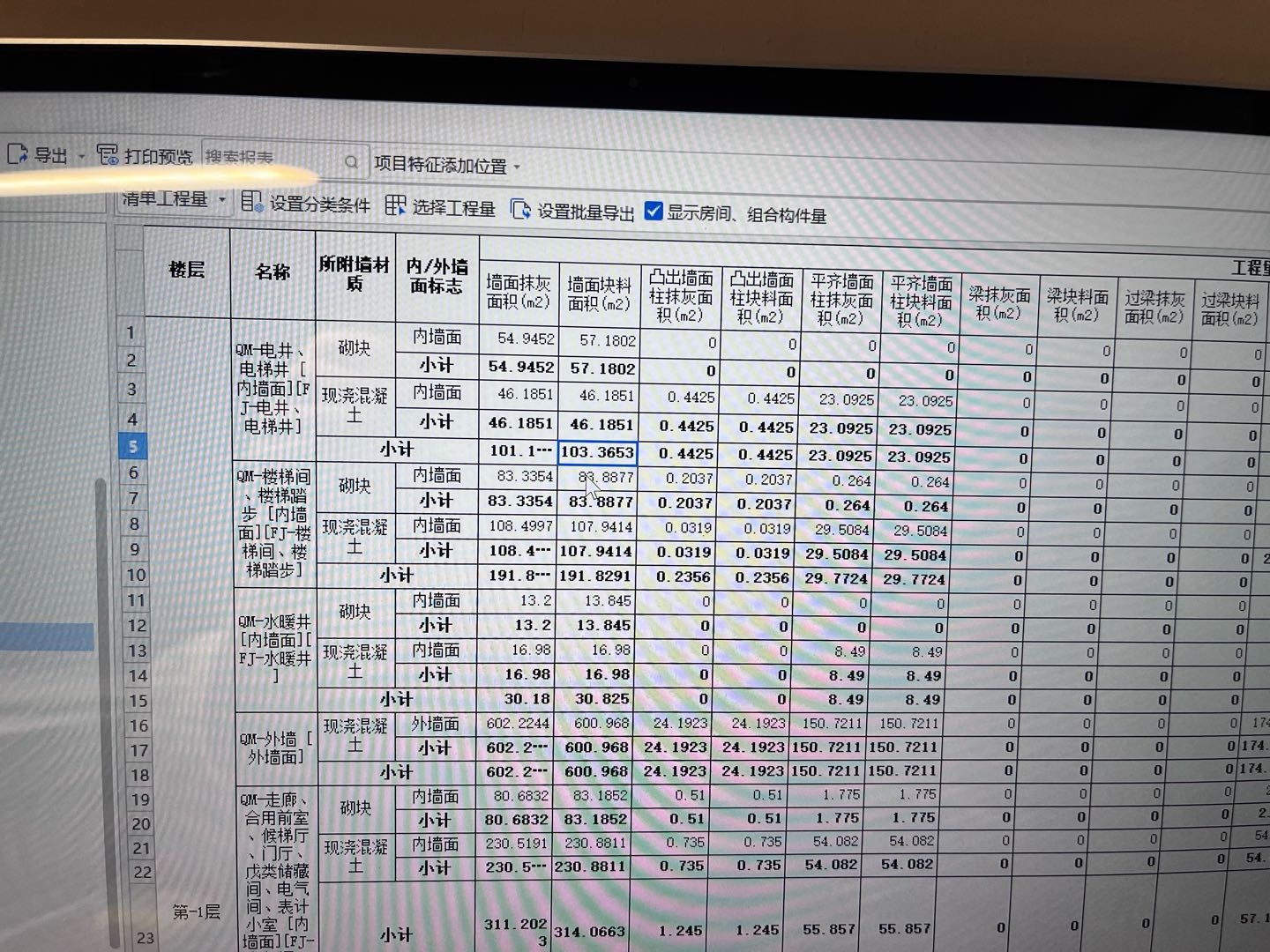The width and height of the screenshot is (1270, 952).
Task: Click the 所附墙材质 column header
Action: pos(355,274)
